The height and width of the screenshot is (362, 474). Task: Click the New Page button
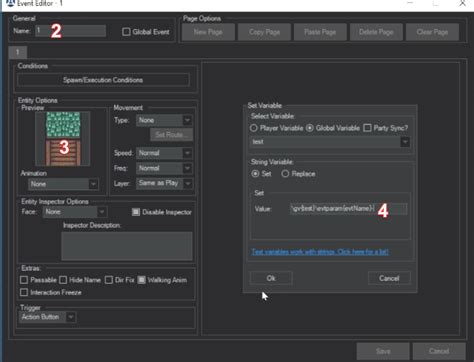pyautogui.click(x=208, y=32)
